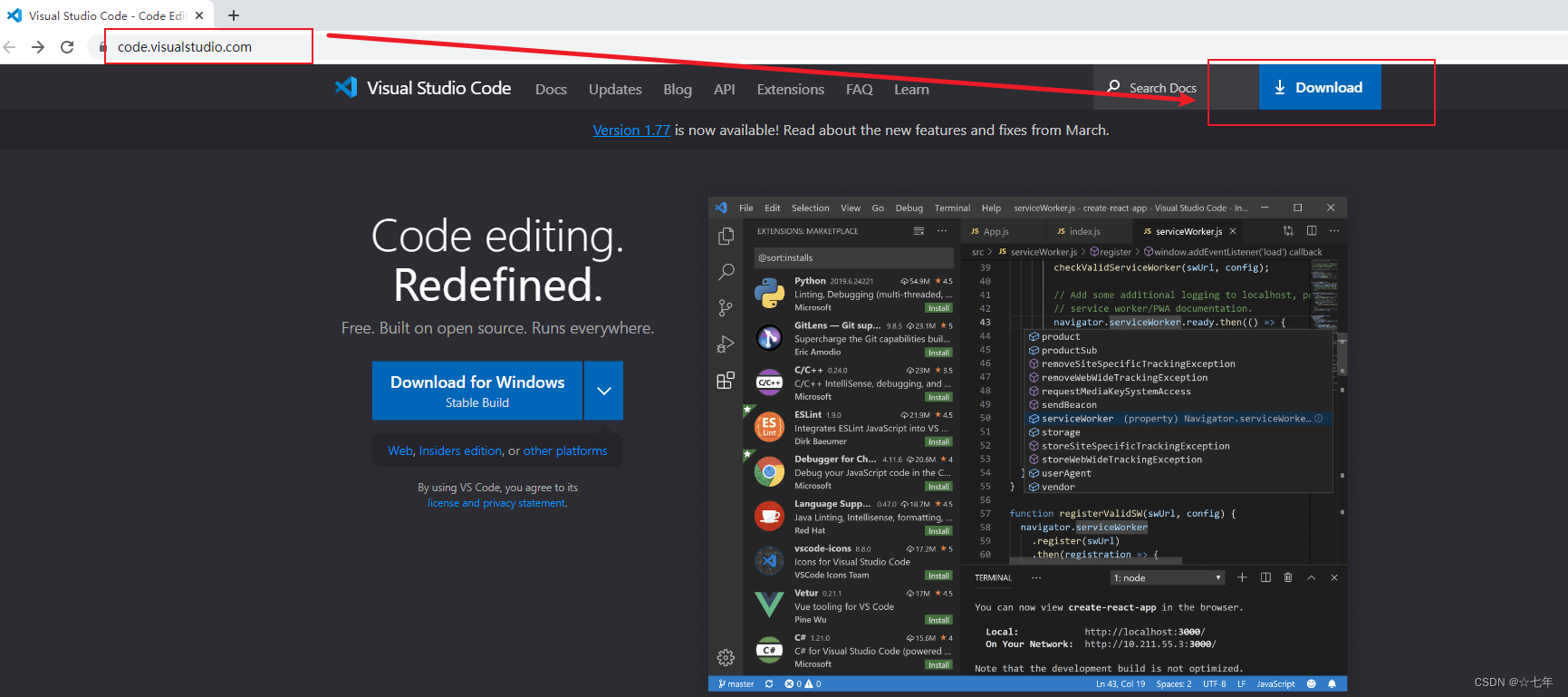Click the Extensions blocks icon in the activity bar

(726, 381)
